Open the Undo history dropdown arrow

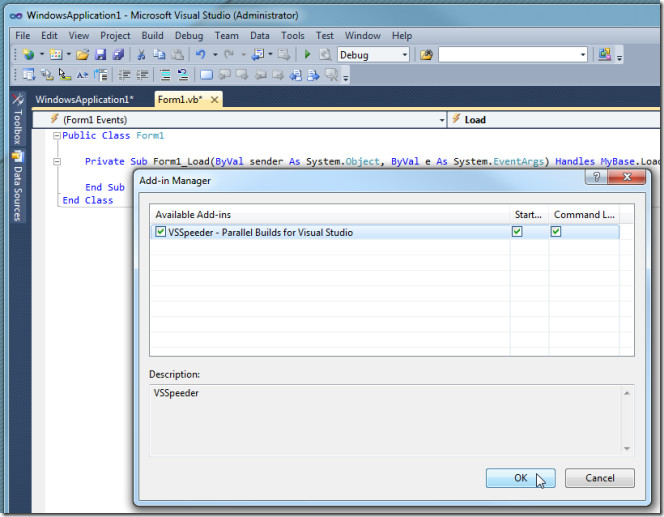click(x=215, y=54)
